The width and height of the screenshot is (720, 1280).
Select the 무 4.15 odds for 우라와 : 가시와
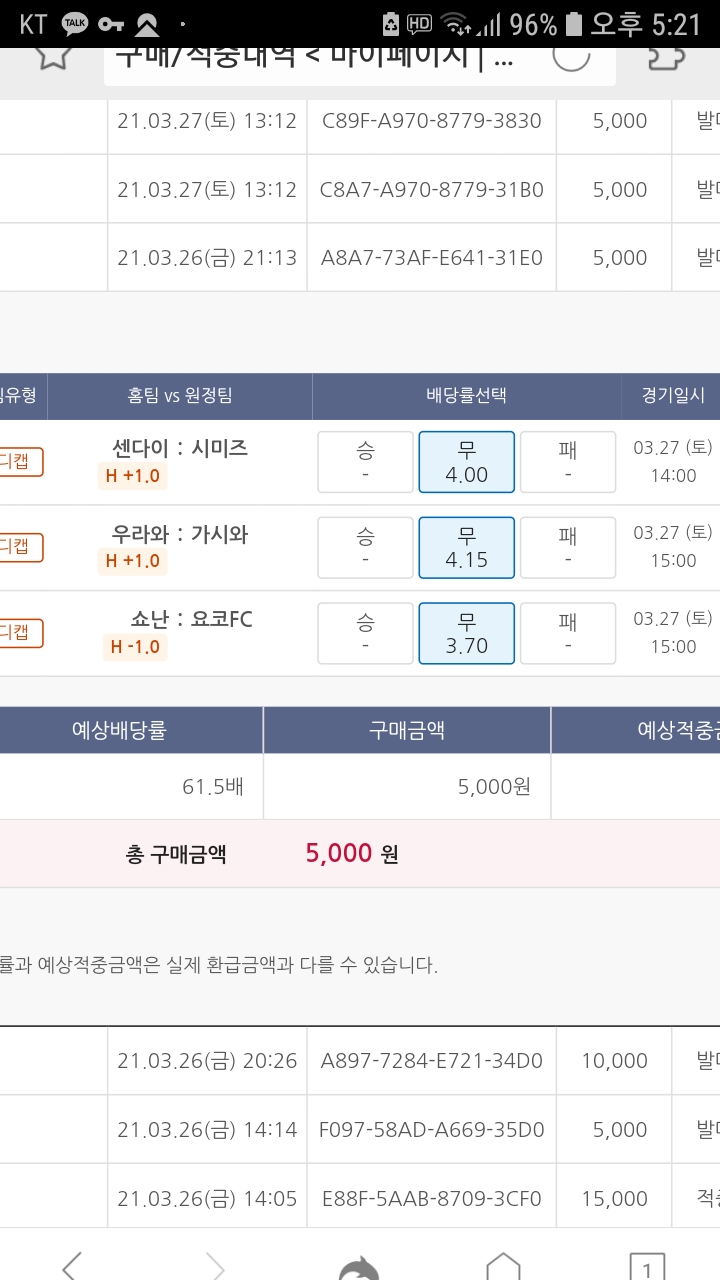click(466, 547)
